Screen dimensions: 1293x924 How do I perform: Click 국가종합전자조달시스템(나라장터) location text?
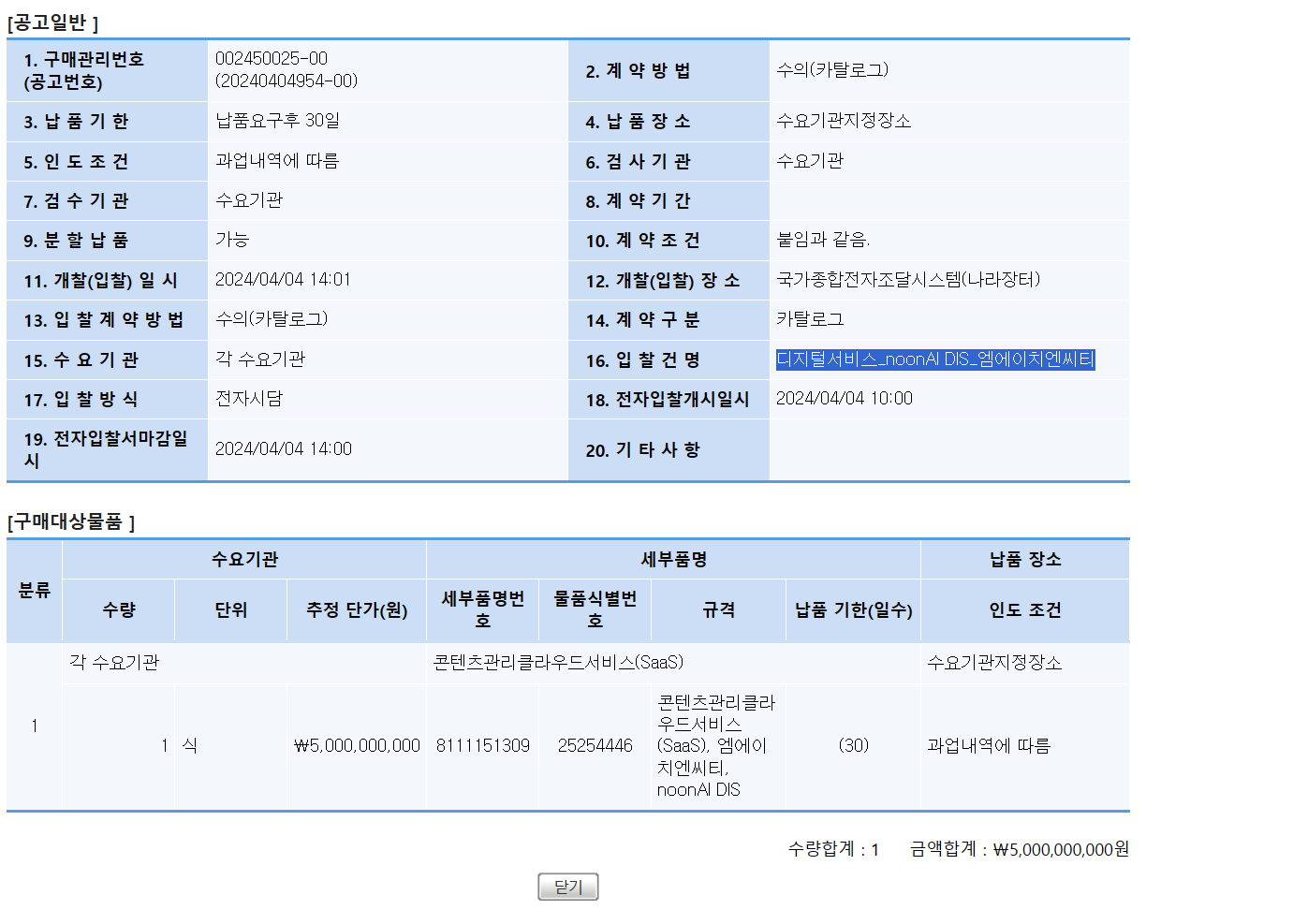click(x=907, y=280)
